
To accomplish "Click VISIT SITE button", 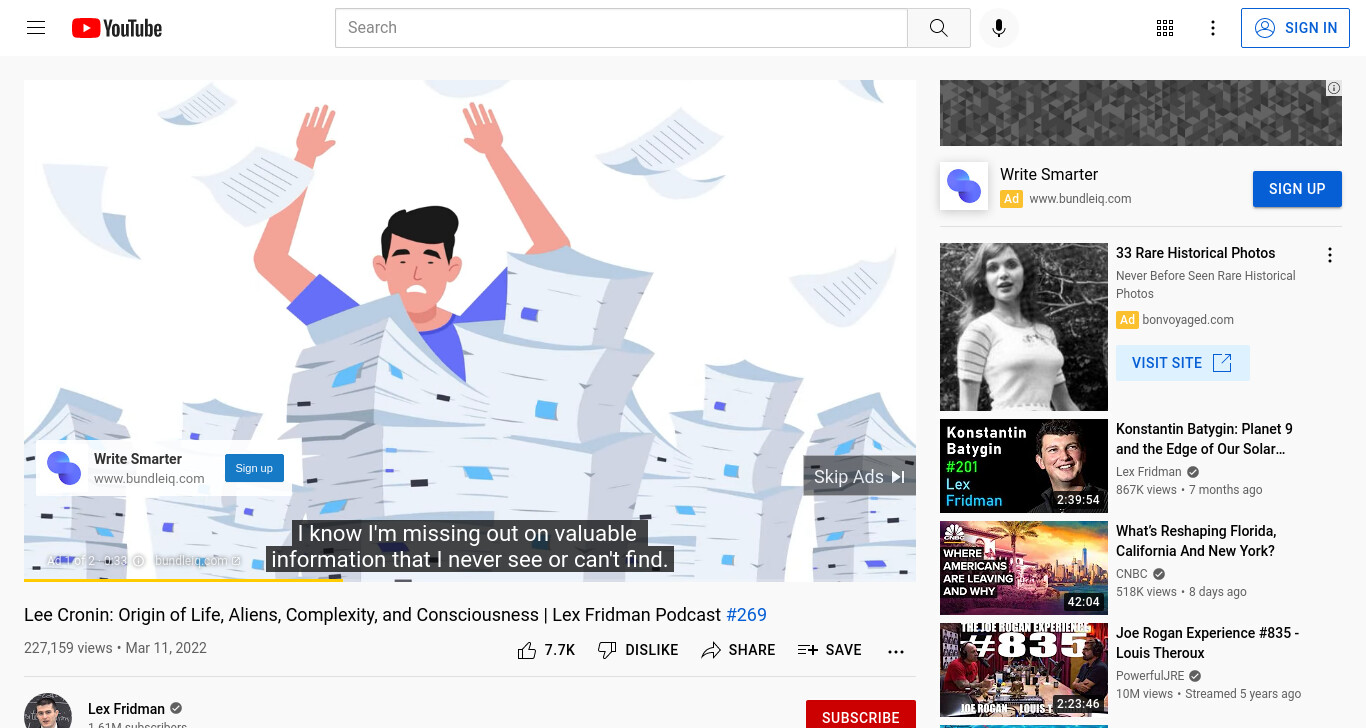I will 1182,363.
